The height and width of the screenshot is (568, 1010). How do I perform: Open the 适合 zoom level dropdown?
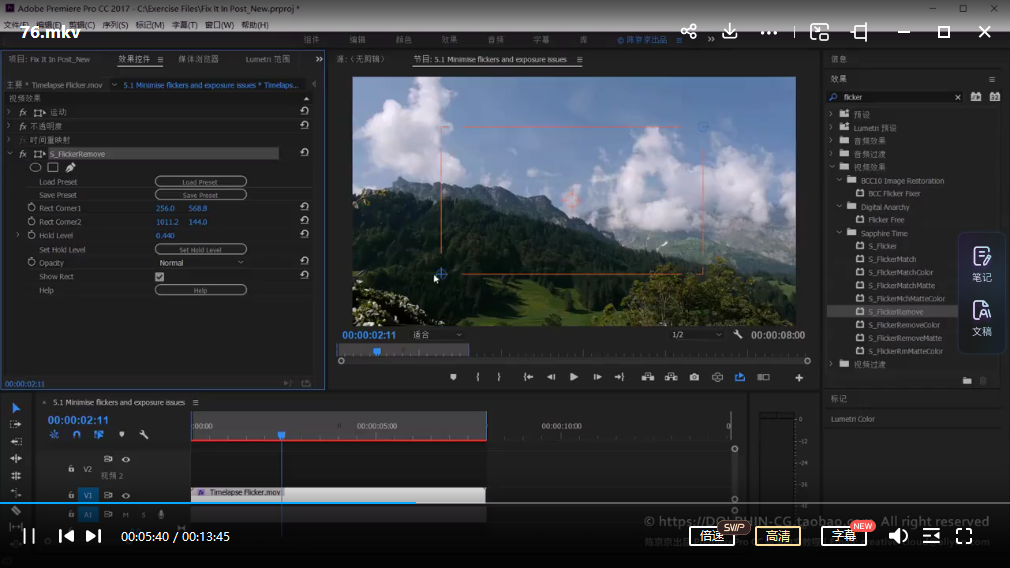[437, 335]
